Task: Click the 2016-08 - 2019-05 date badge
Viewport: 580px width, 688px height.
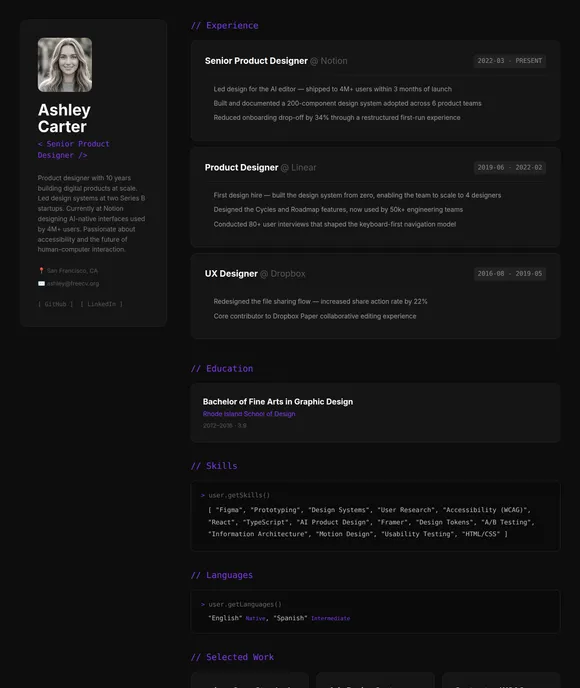Action: 510,274
